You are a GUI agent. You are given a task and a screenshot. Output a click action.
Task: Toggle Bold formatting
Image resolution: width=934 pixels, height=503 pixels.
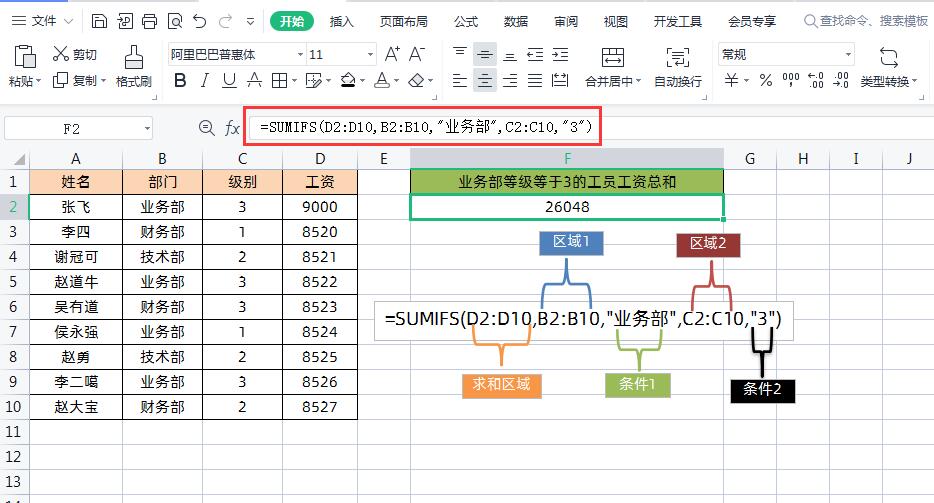coord(180,80)
